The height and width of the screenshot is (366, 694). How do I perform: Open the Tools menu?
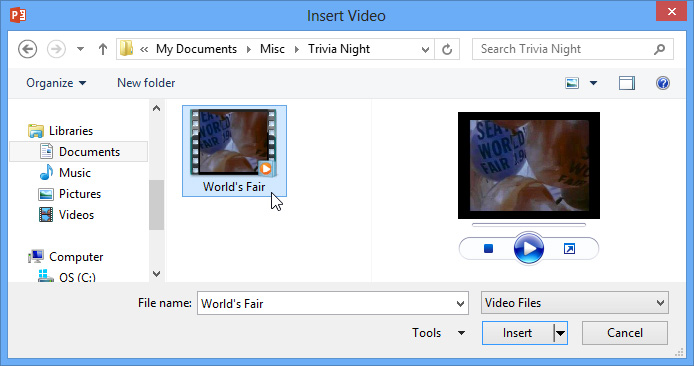438,333
